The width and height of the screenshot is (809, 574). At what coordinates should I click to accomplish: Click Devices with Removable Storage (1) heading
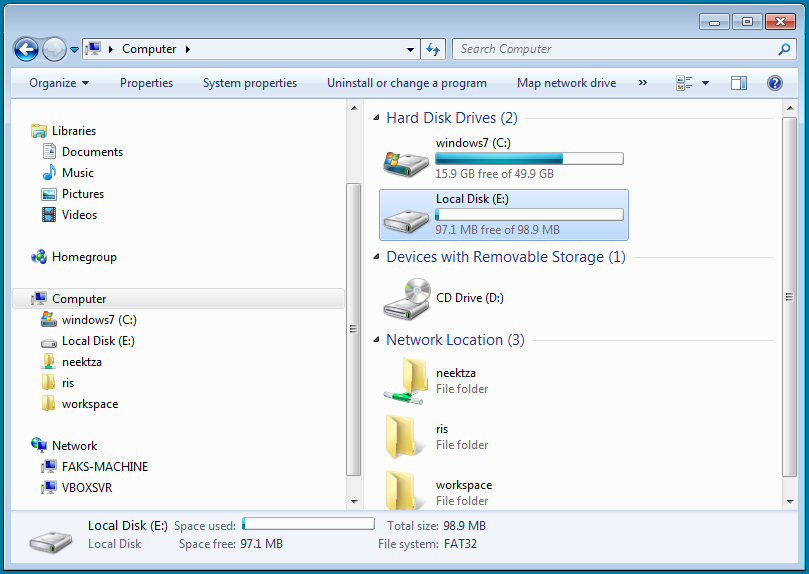[506, 257]
